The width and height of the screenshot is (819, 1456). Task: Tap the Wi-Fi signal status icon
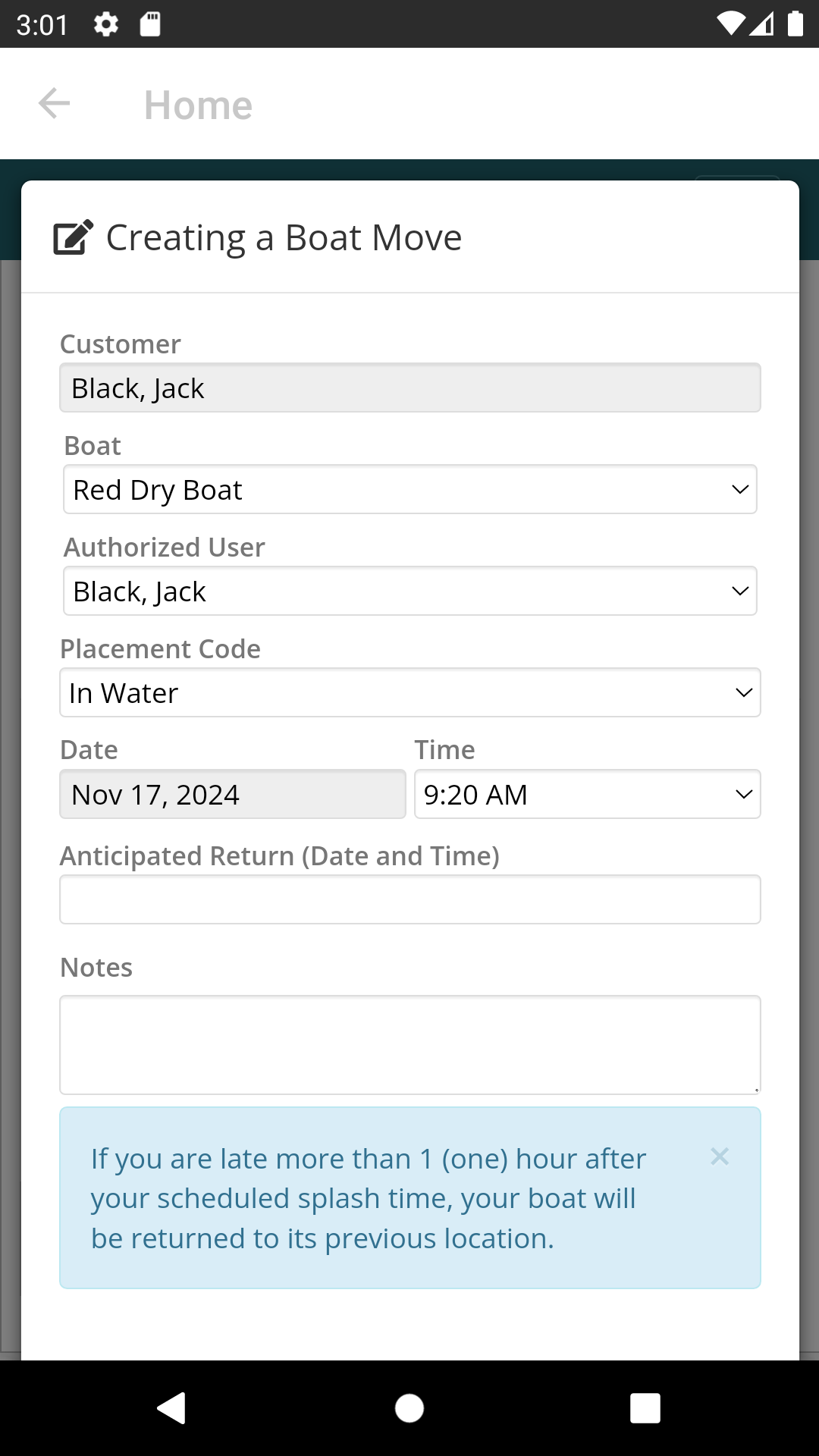pos(731,24)
